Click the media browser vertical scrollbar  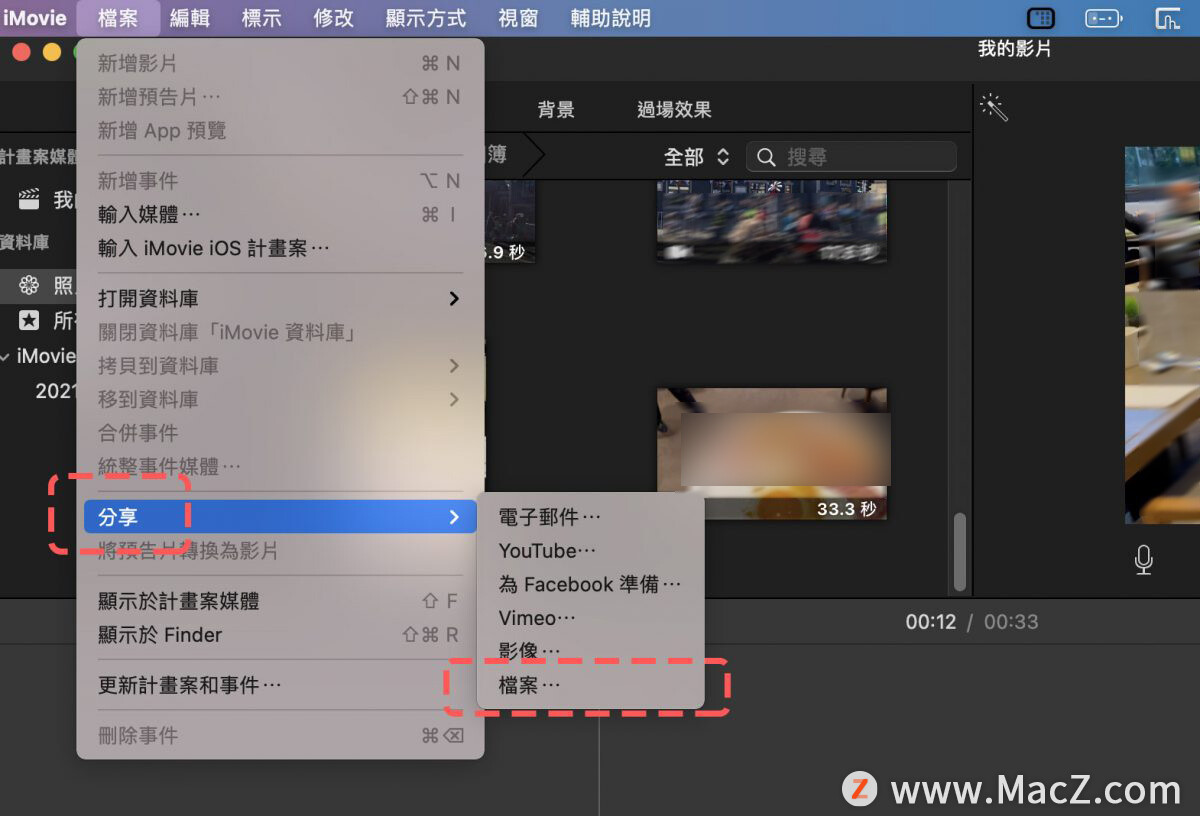(960, 552)
